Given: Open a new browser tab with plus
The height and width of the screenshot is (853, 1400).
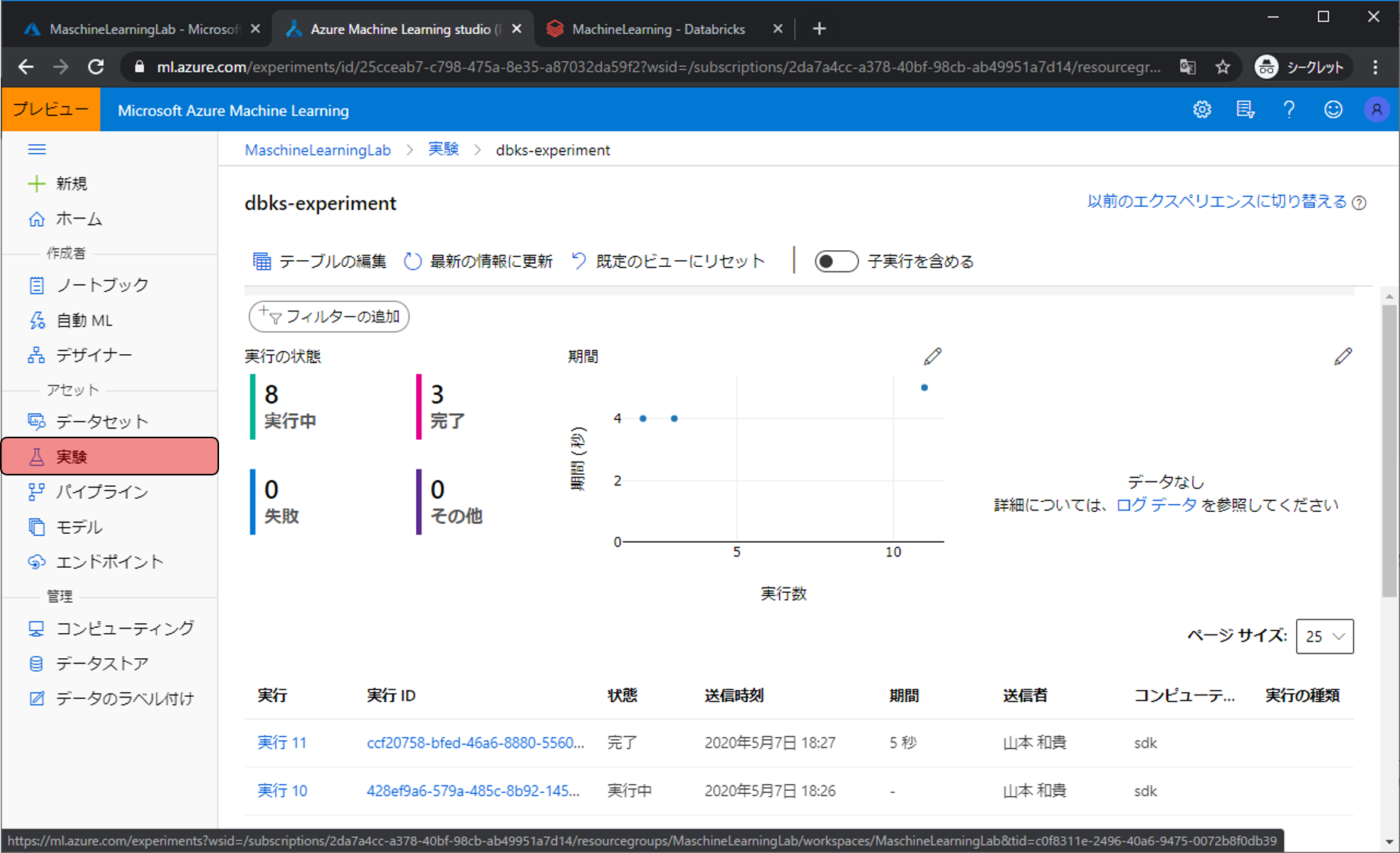Looking at the screenshot, I should (819, 29).
